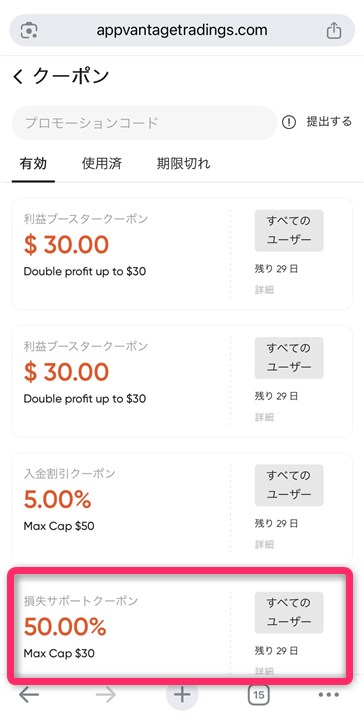The image size is (364, 720).
Task: Tap the share icon in address bar
Action: click(334, 31)
